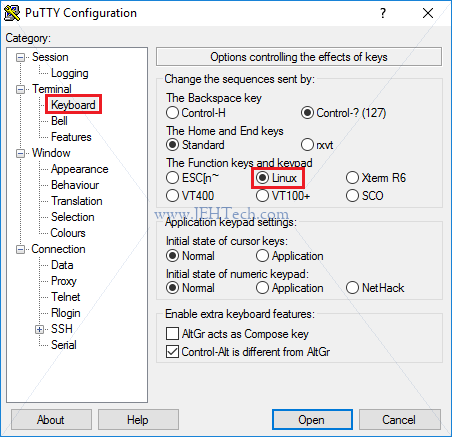Click the PuTTY icon in the title bar
Image resolution: width=452 pixels, height=437 pixels.
[x=12, y=13]
